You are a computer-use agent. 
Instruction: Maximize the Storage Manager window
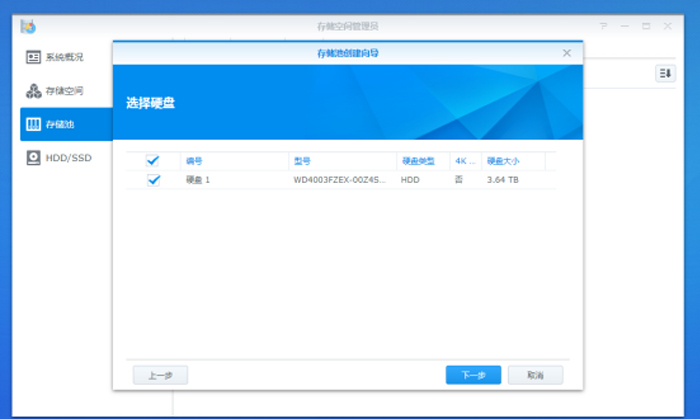pos(646,26)
